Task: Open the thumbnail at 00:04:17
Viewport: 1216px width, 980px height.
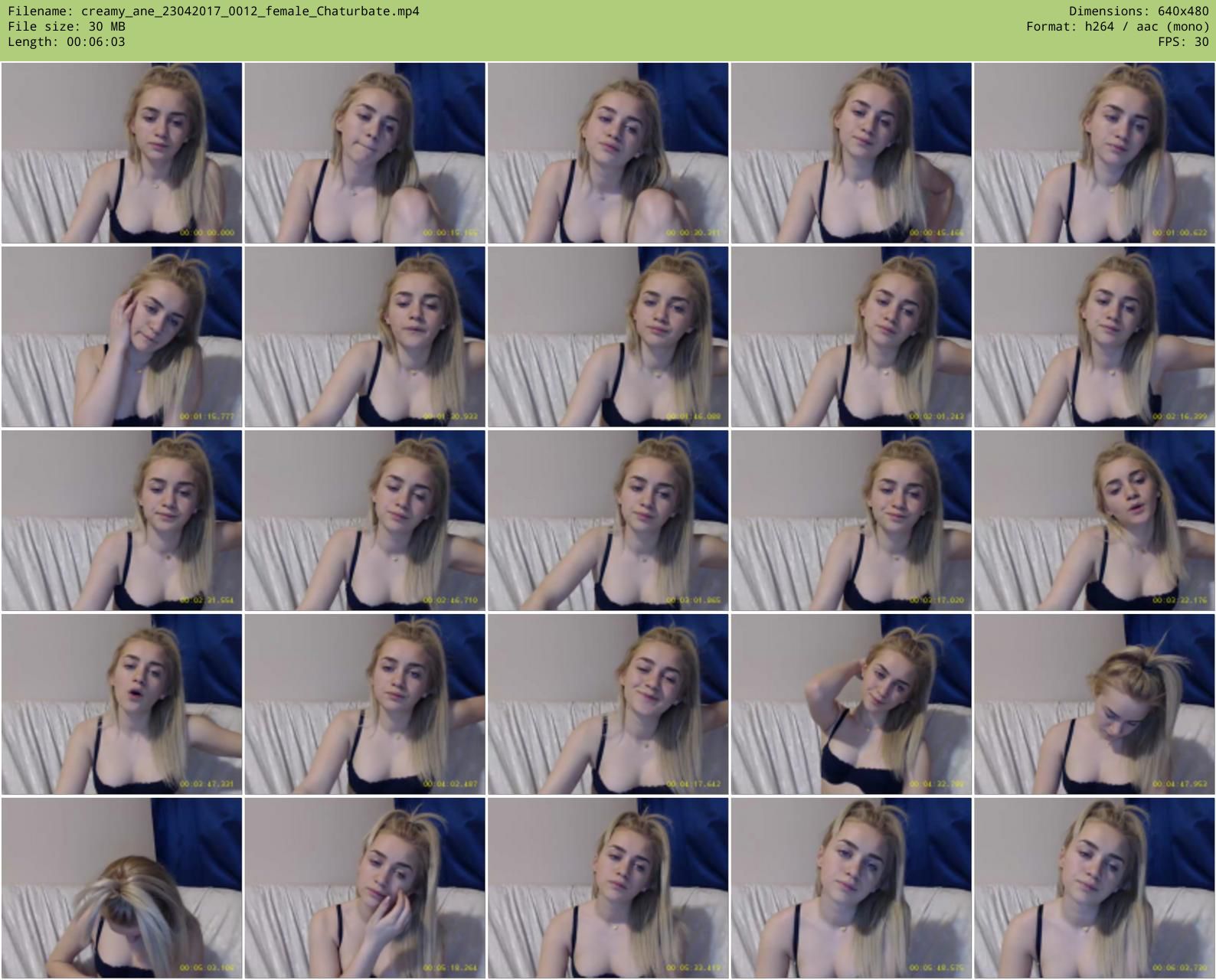Action: [x=608, y=704]
